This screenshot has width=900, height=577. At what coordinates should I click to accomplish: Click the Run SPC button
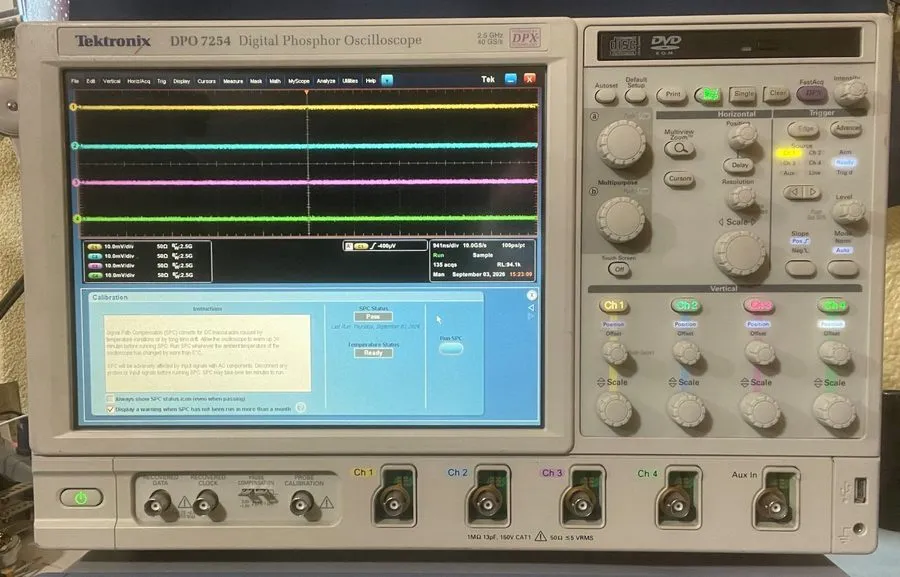click(451, 348)
